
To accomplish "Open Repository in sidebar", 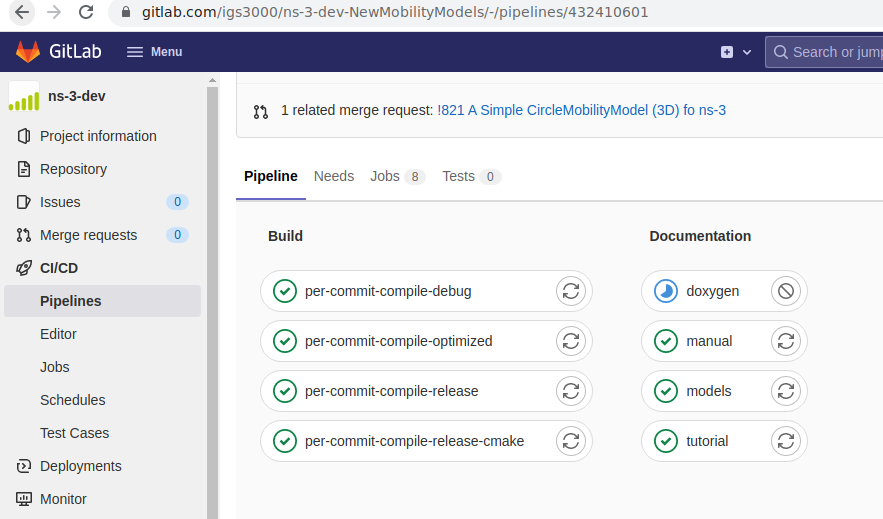I will [x=73, y=169].
